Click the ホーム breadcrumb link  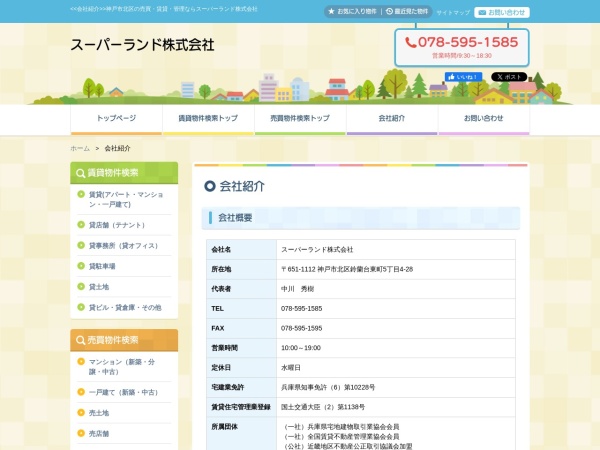coord(80,148)
